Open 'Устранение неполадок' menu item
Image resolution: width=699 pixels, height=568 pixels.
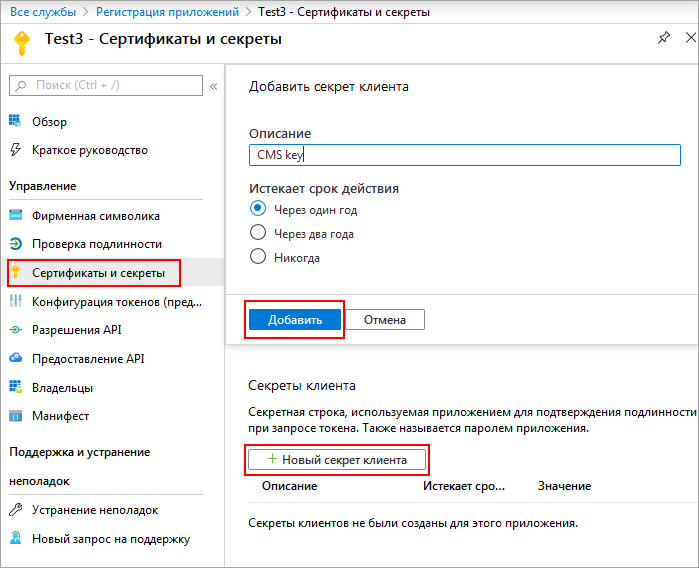click(95, 510)
